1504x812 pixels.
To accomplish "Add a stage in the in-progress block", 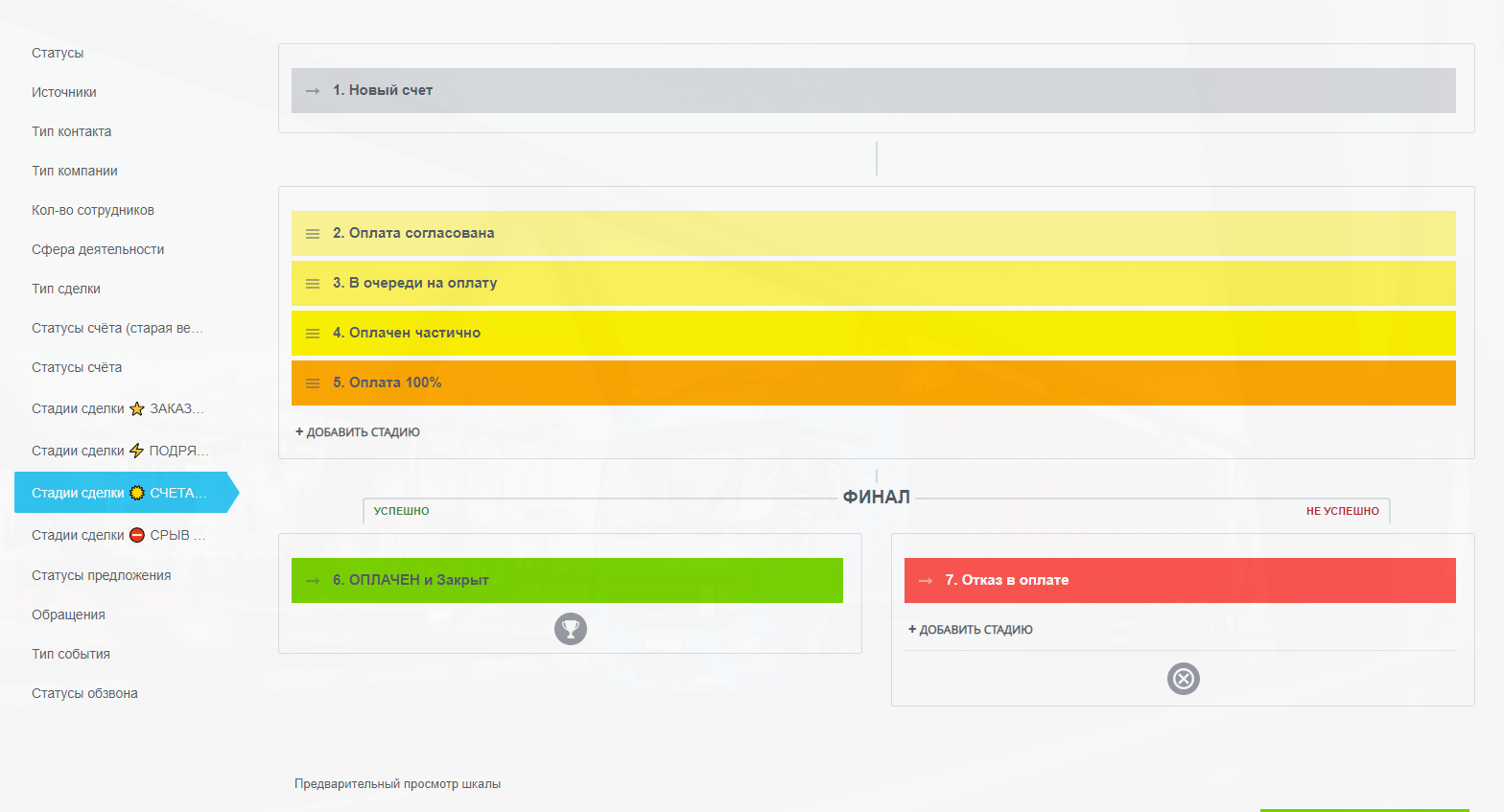I will [x=358, y=432].
